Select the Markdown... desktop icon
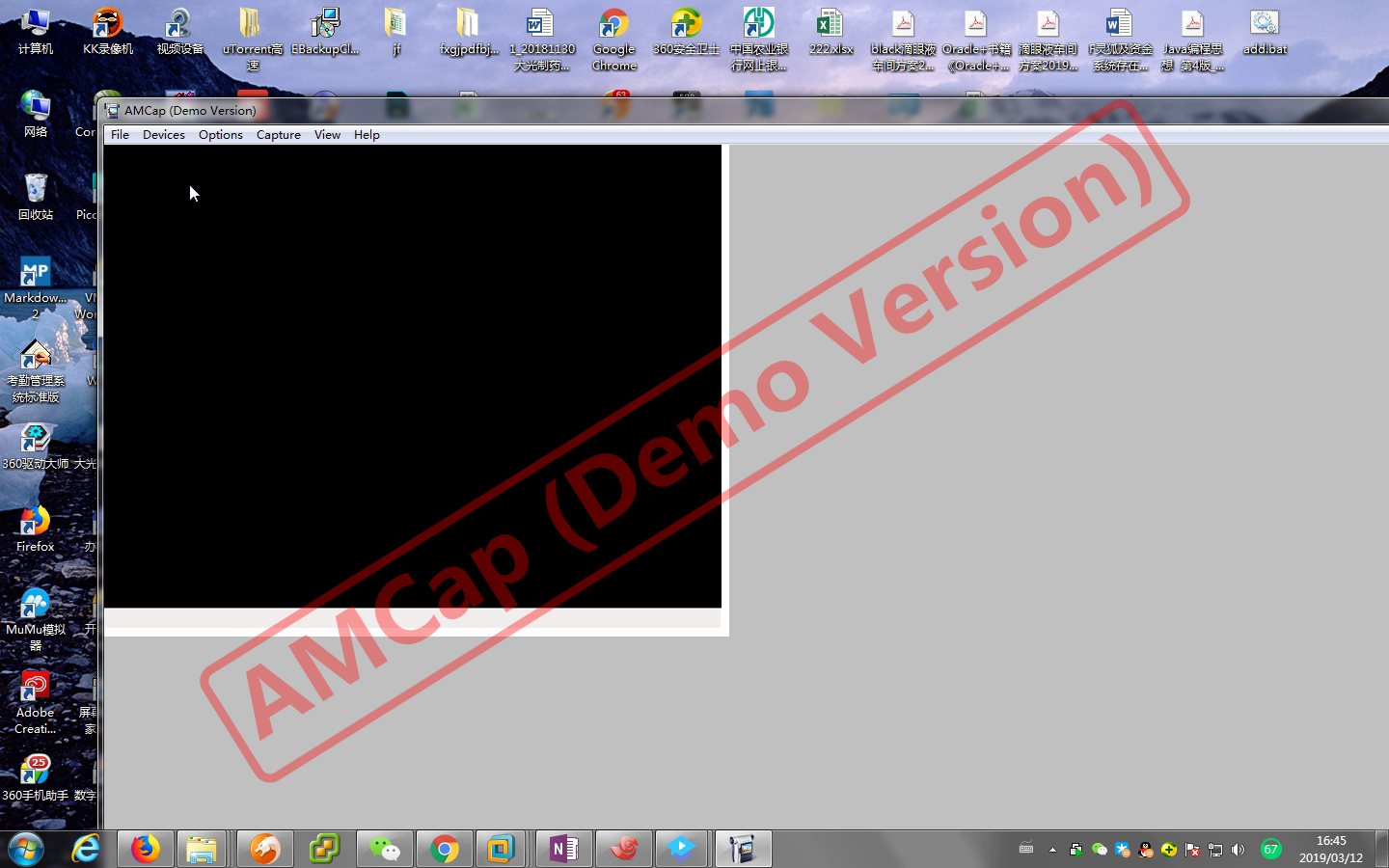Viewport: 1389px width, 868px height. click(x=35, y=288)
